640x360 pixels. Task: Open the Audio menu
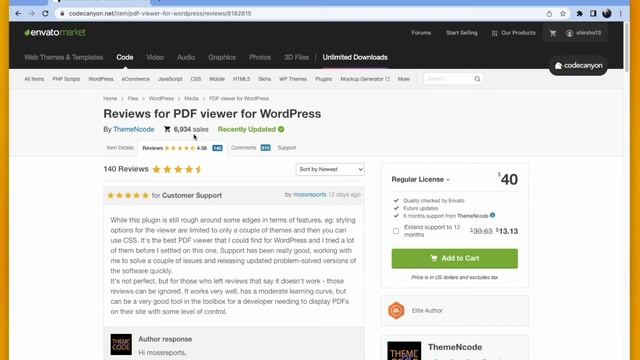[x=186, y=57]
